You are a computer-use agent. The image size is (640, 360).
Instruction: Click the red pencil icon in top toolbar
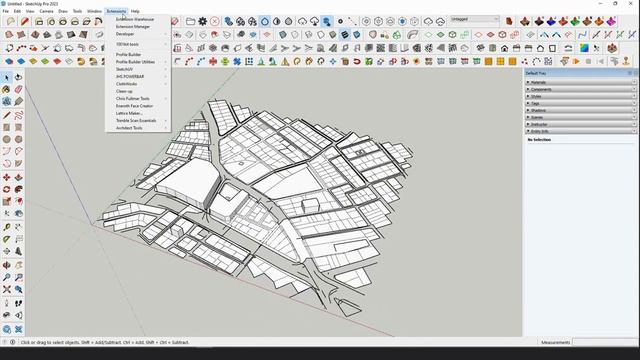[x=24, y=21]
